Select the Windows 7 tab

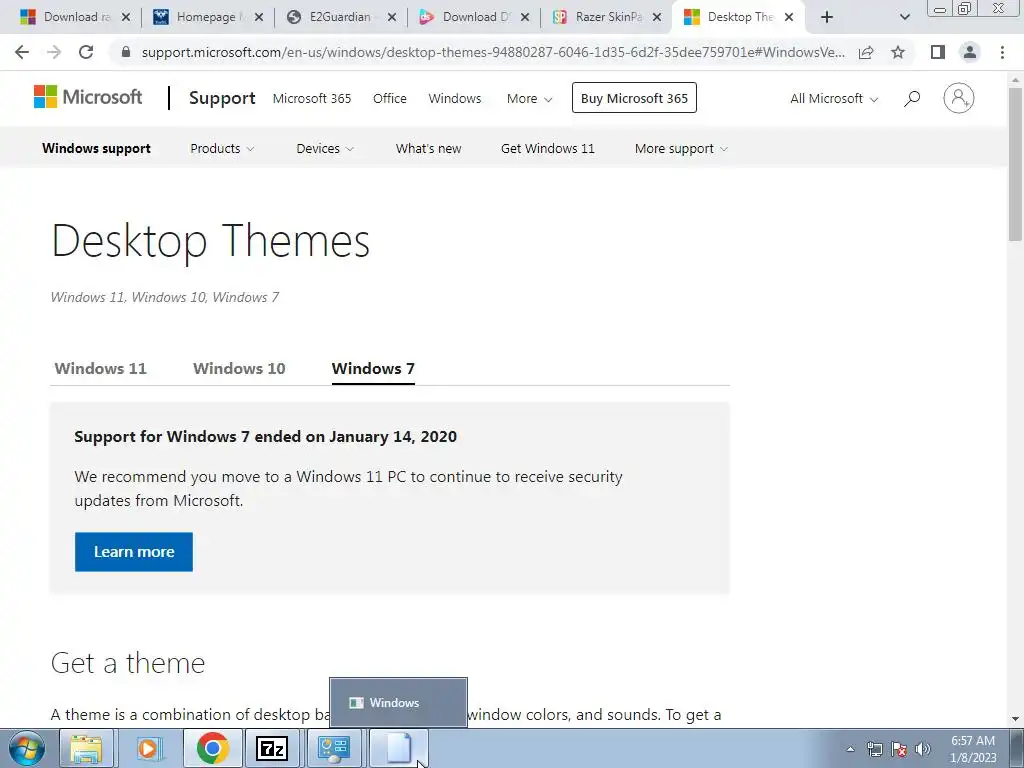point(373,368)
